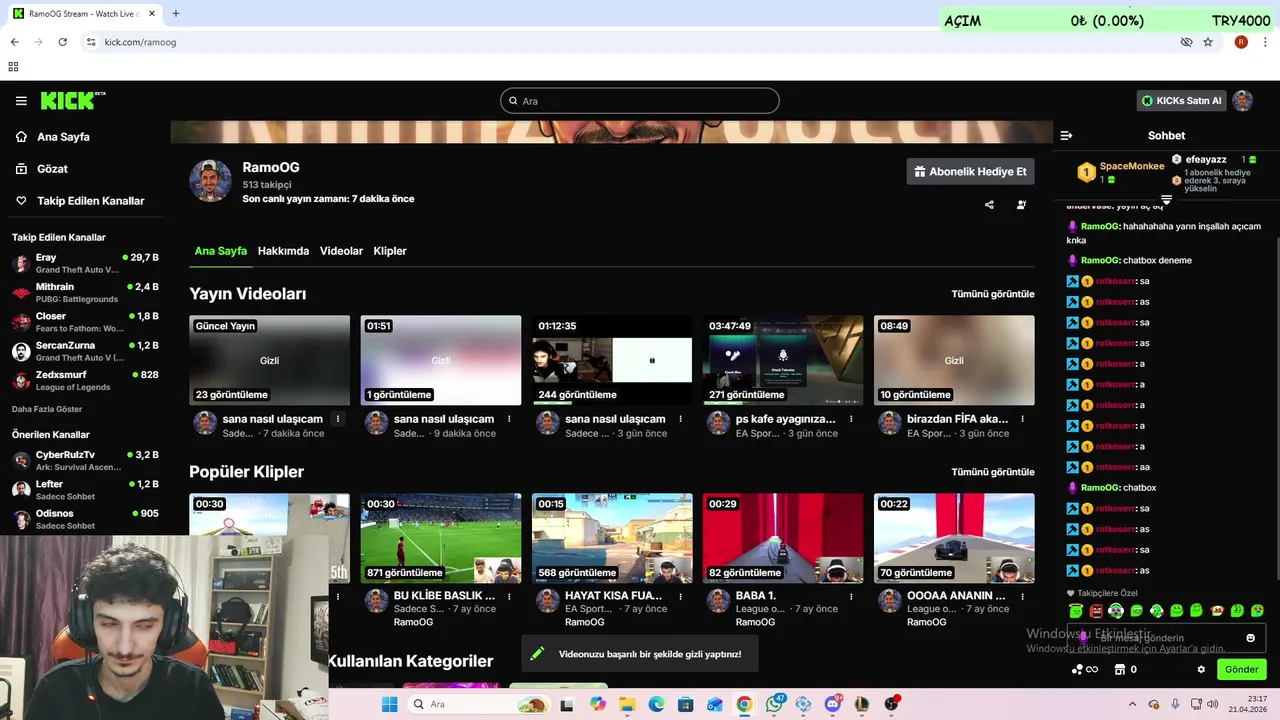Open the Klipler tab
The image size is (1280, 720).
390,251
